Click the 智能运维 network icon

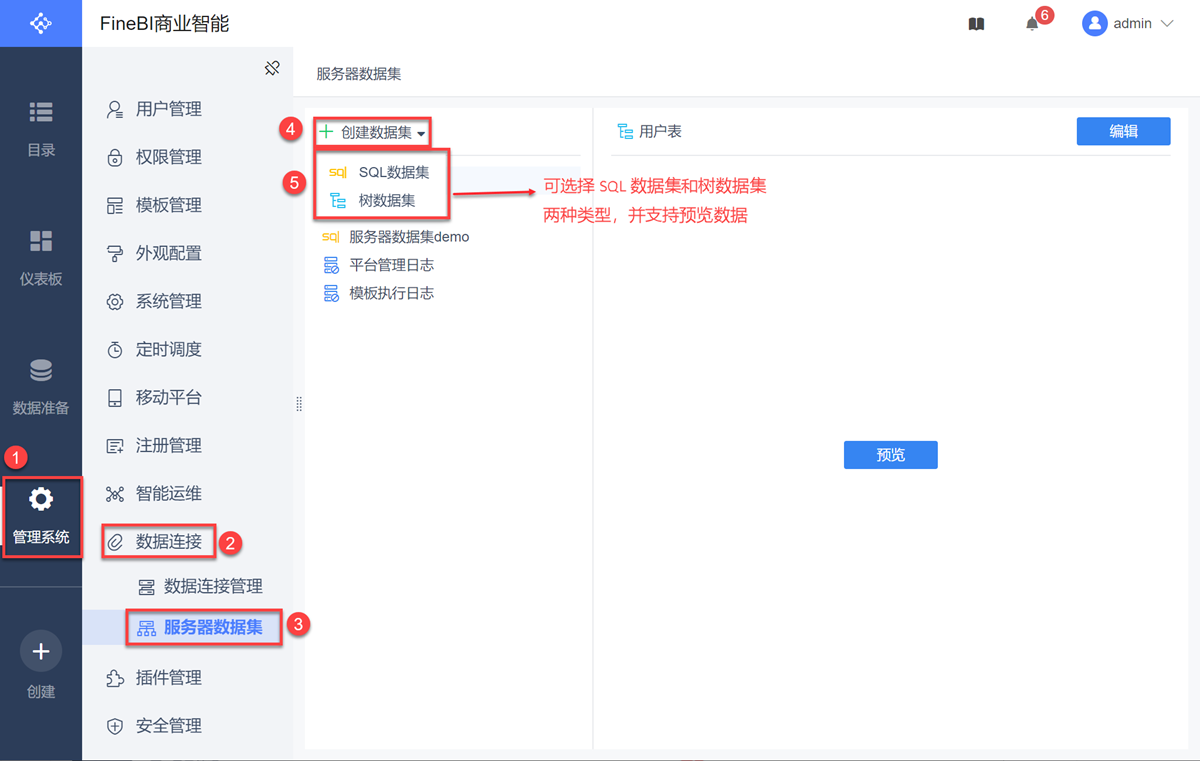coord(115,493)
